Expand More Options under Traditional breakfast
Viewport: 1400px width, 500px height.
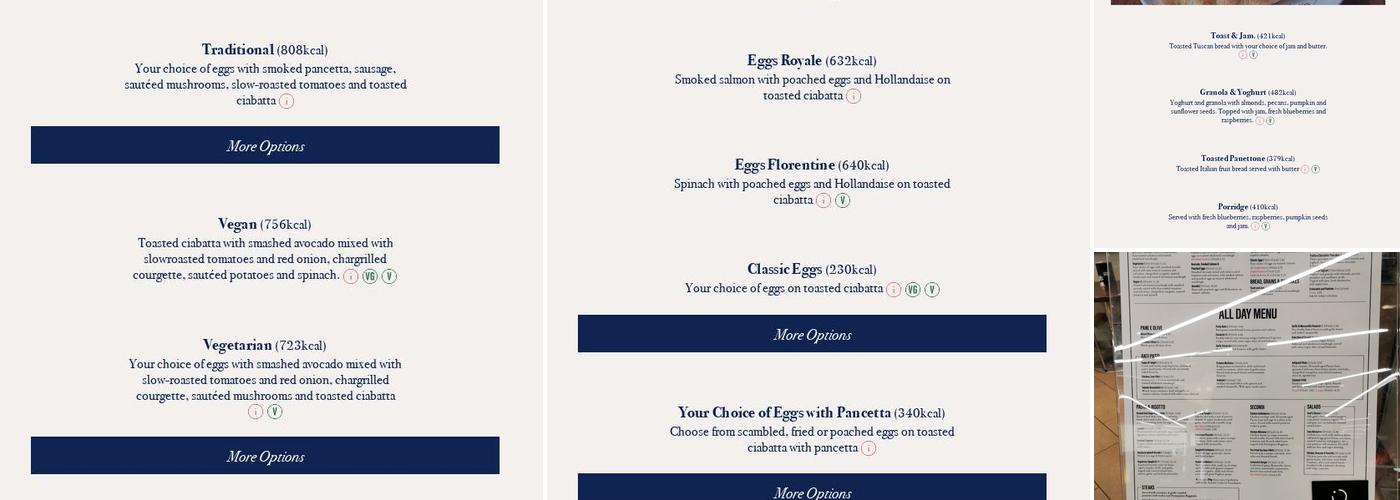click(265, 145)
